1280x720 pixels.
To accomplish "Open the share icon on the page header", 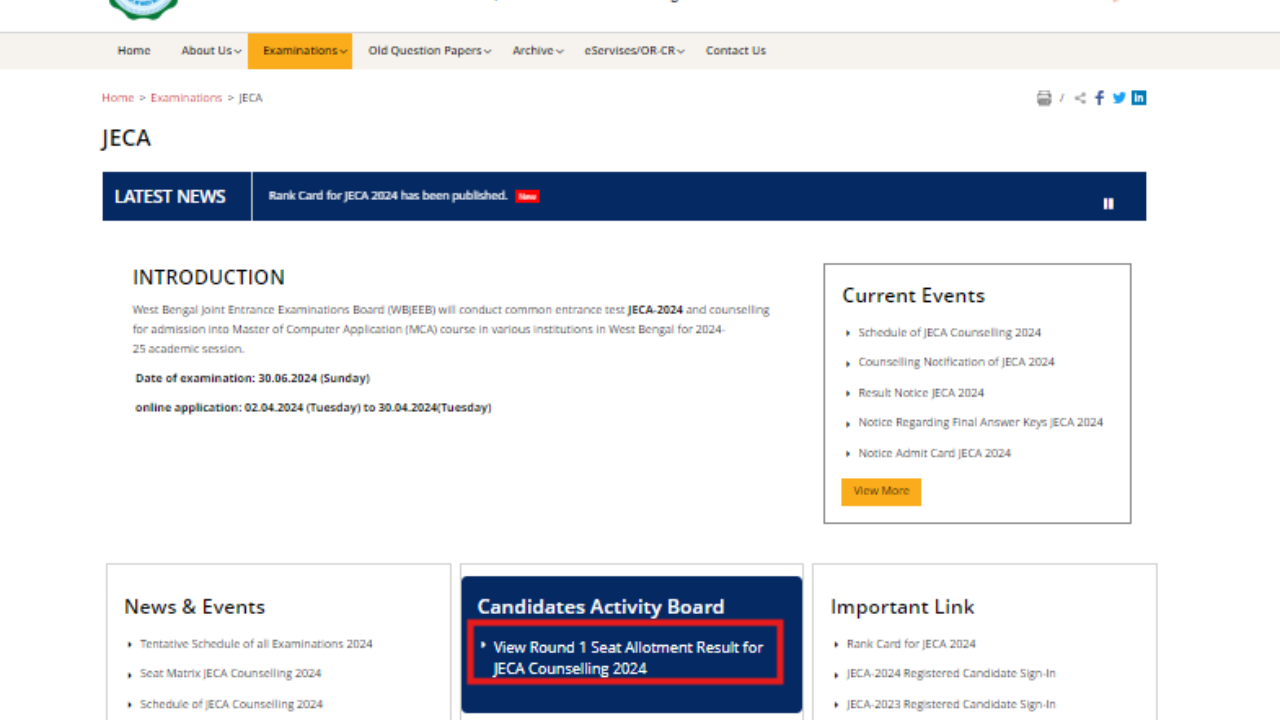I will pyautogui.click(x=1079, y=97).
